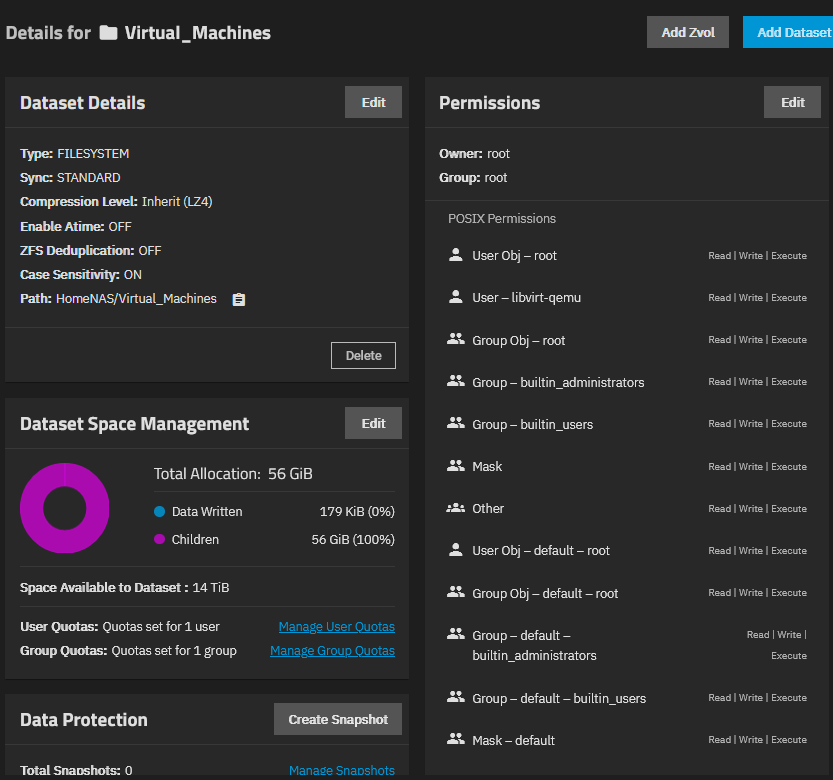Edit the Permissions card
Screen dimensions: 833x780
(792, 102)
